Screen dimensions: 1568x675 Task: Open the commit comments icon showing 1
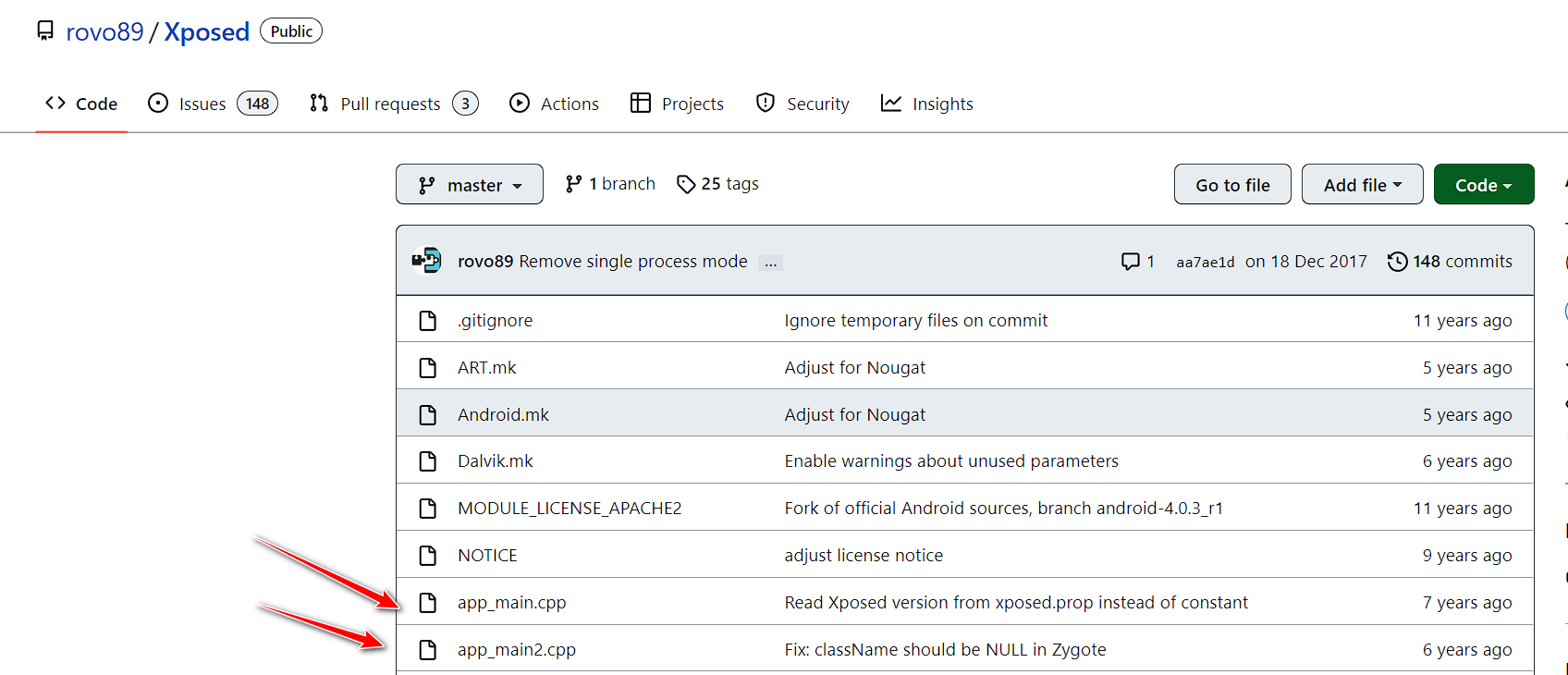pos(1138,262)
